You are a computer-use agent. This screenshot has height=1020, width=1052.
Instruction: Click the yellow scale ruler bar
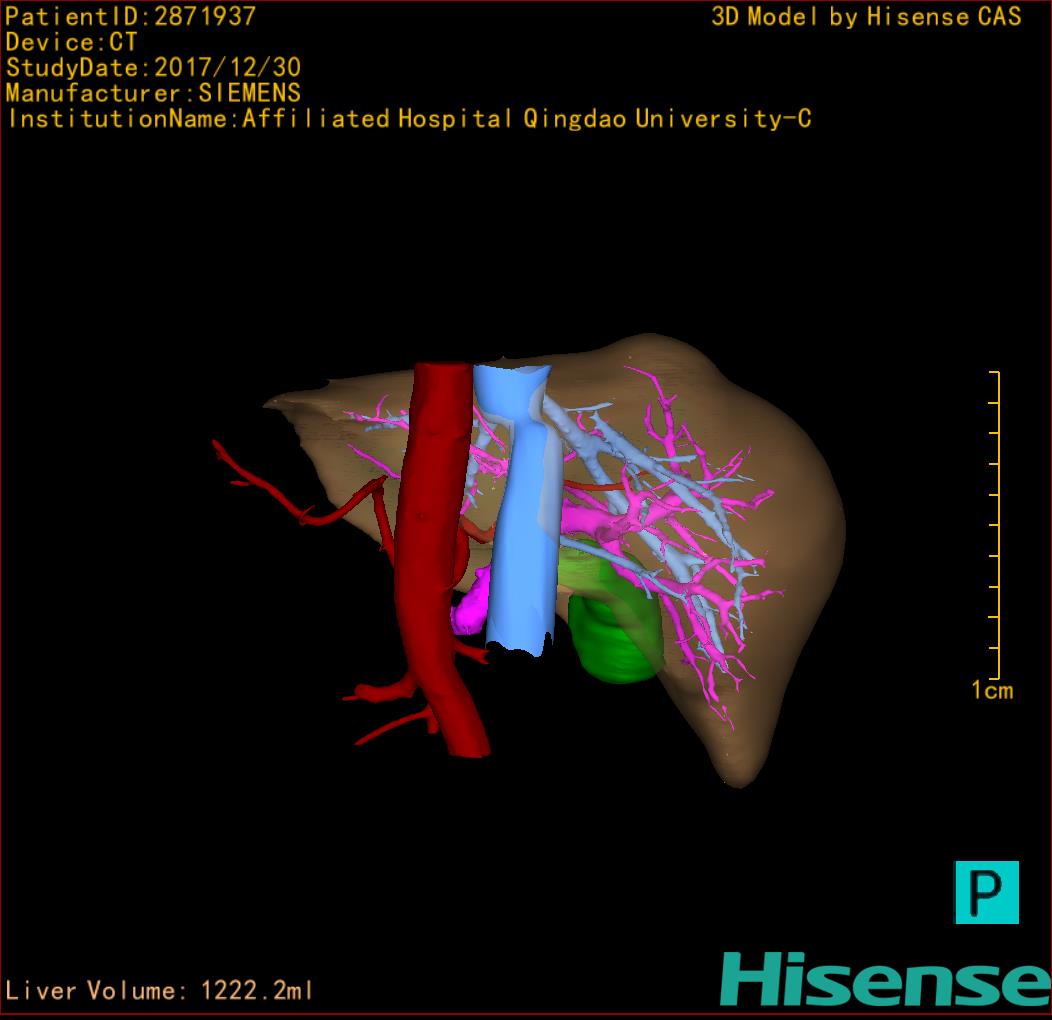996,525
